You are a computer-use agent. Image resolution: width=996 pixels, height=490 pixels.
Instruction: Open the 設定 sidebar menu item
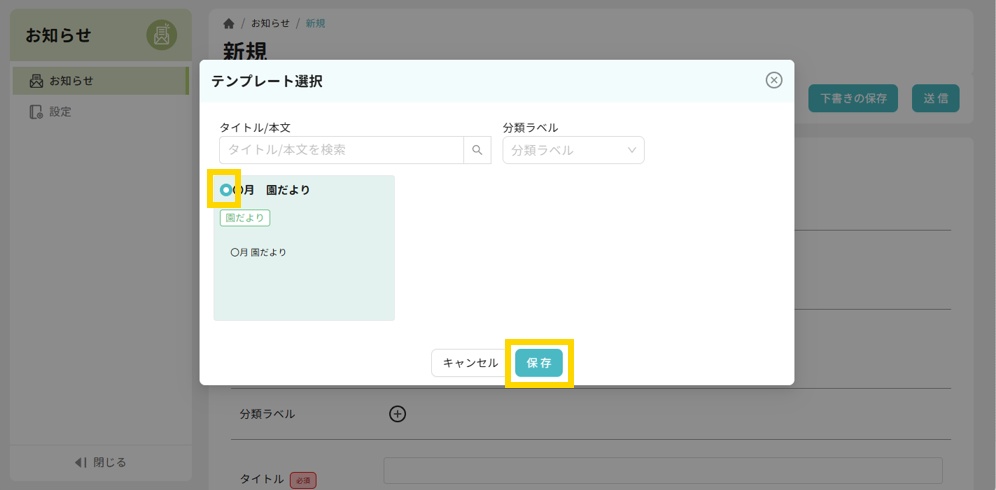coord(60,112)
